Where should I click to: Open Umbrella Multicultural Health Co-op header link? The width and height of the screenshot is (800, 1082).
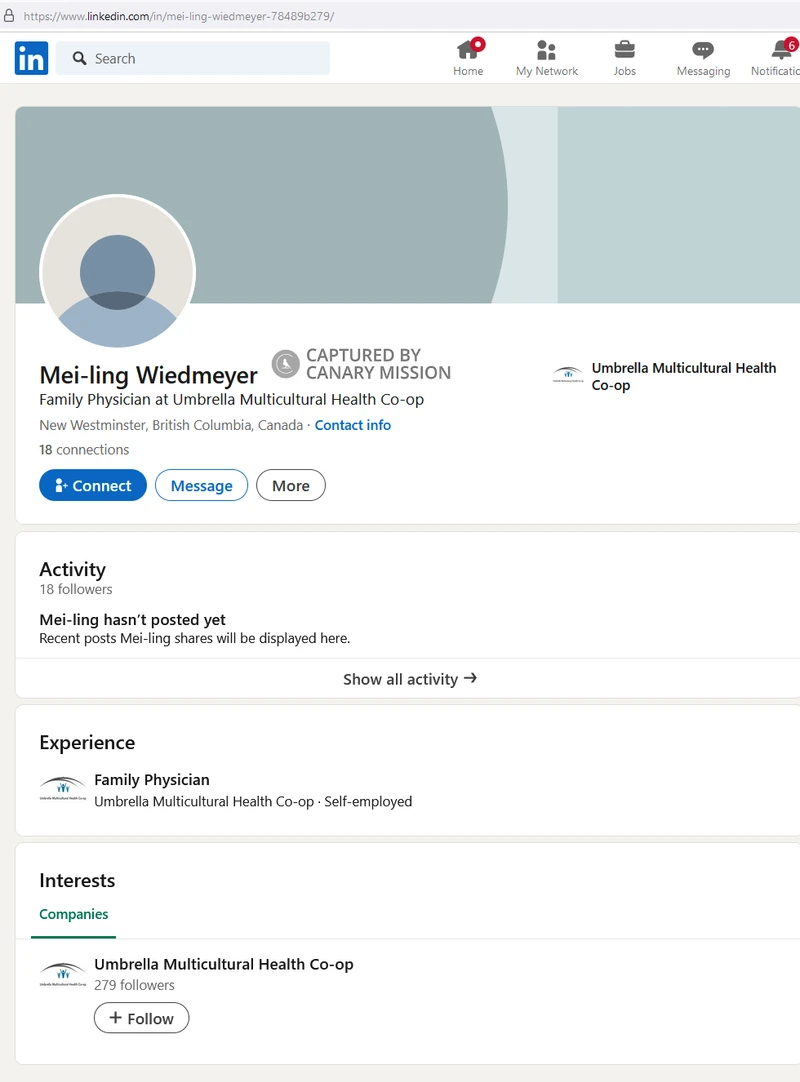pyautogui.click(x=683, y=376)
